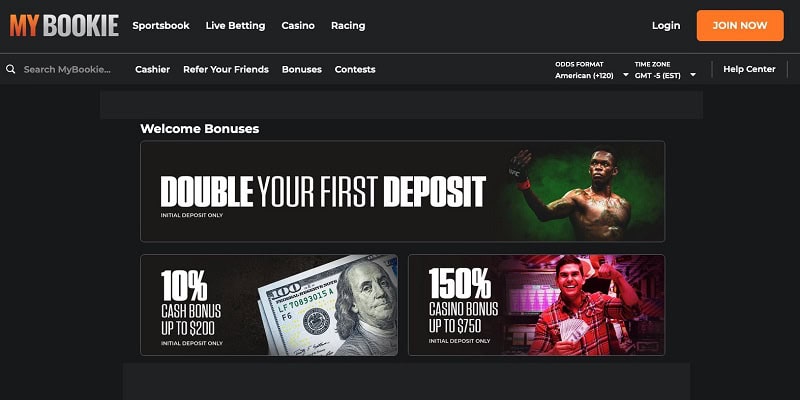Select American (+120) odds format
800x400 pixels.
click(584, 76)
